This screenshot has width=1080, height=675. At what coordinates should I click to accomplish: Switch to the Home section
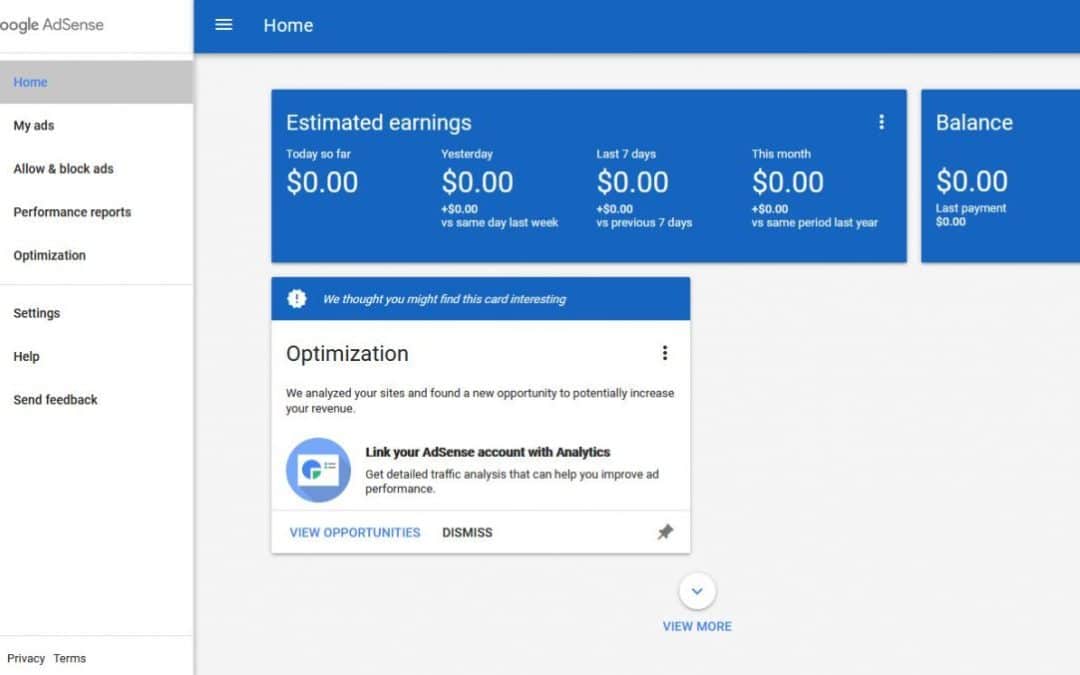[x=30, y=81]
